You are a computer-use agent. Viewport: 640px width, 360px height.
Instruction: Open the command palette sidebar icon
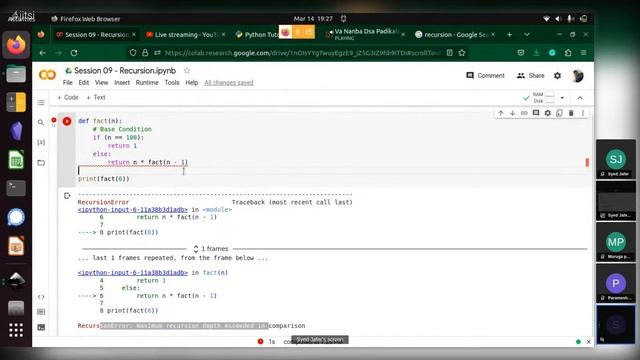41,312
